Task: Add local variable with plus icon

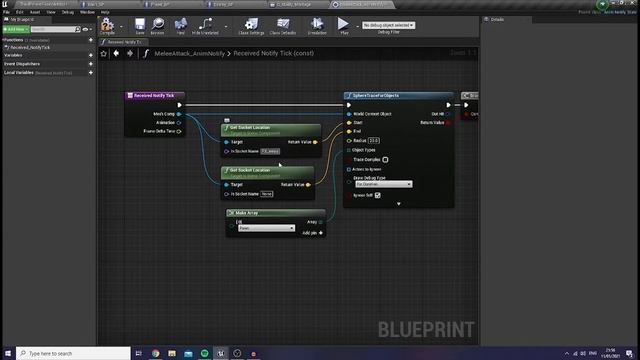Action: pyautogui.click(x=91, y=73)
